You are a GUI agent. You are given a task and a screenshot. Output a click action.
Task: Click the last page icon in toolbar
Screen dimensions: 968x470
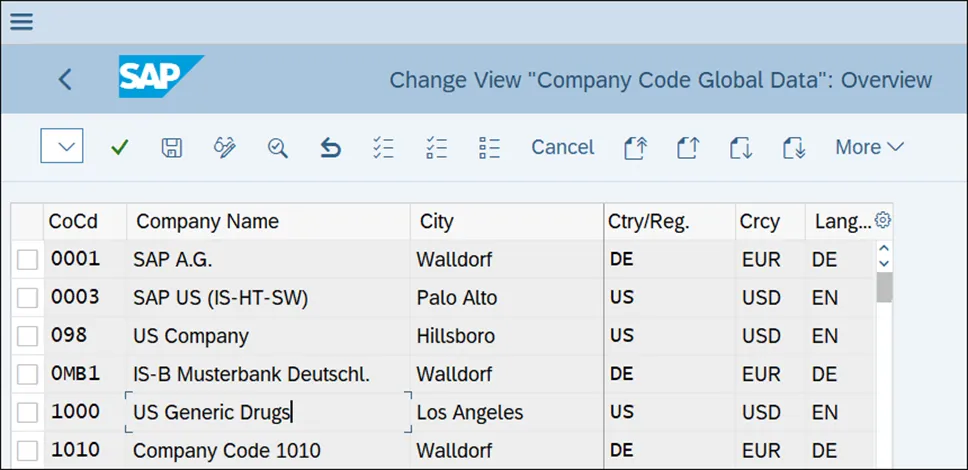pyautogui.click(x=794, y=148)
